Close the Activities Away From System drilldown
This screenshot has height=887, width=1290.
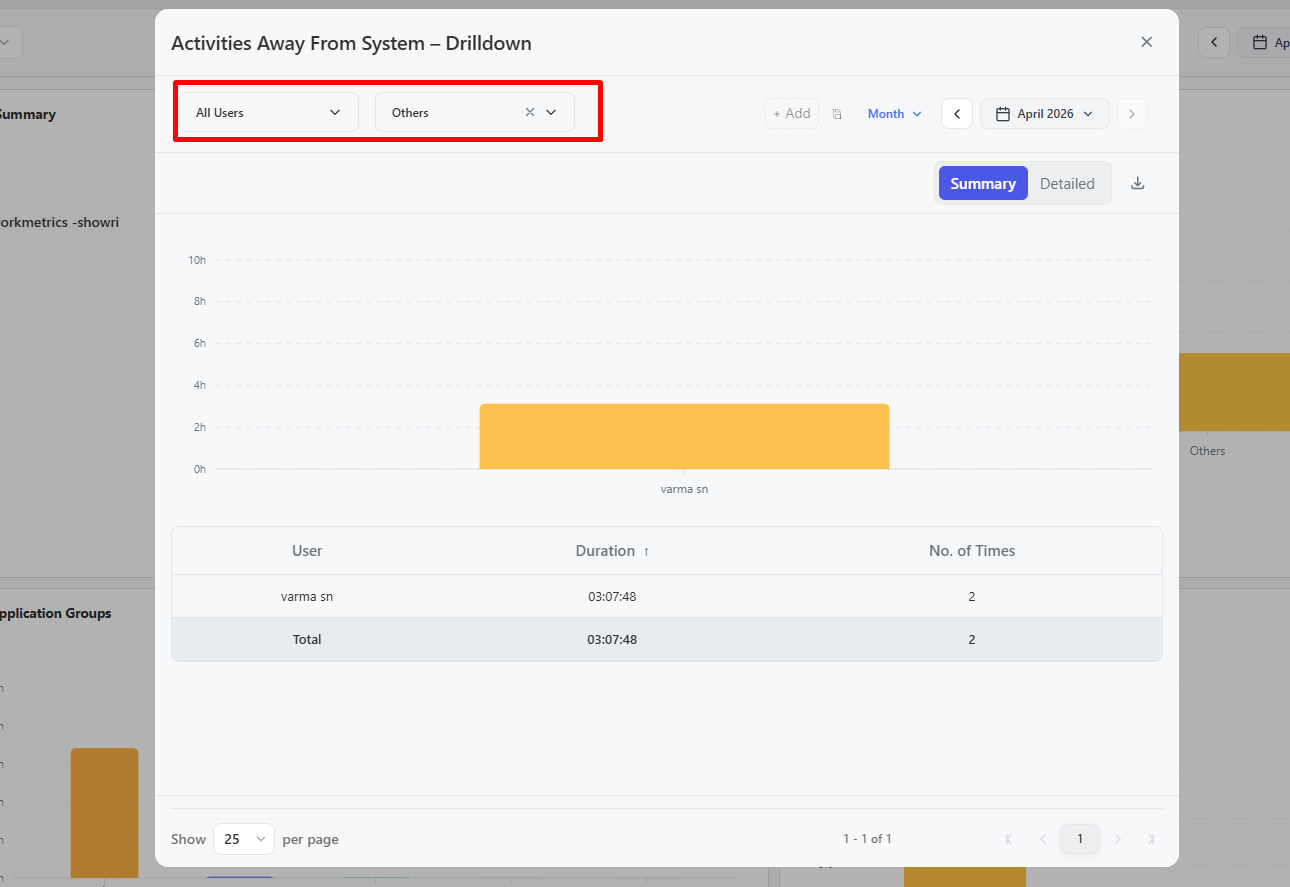(1146, 42)
